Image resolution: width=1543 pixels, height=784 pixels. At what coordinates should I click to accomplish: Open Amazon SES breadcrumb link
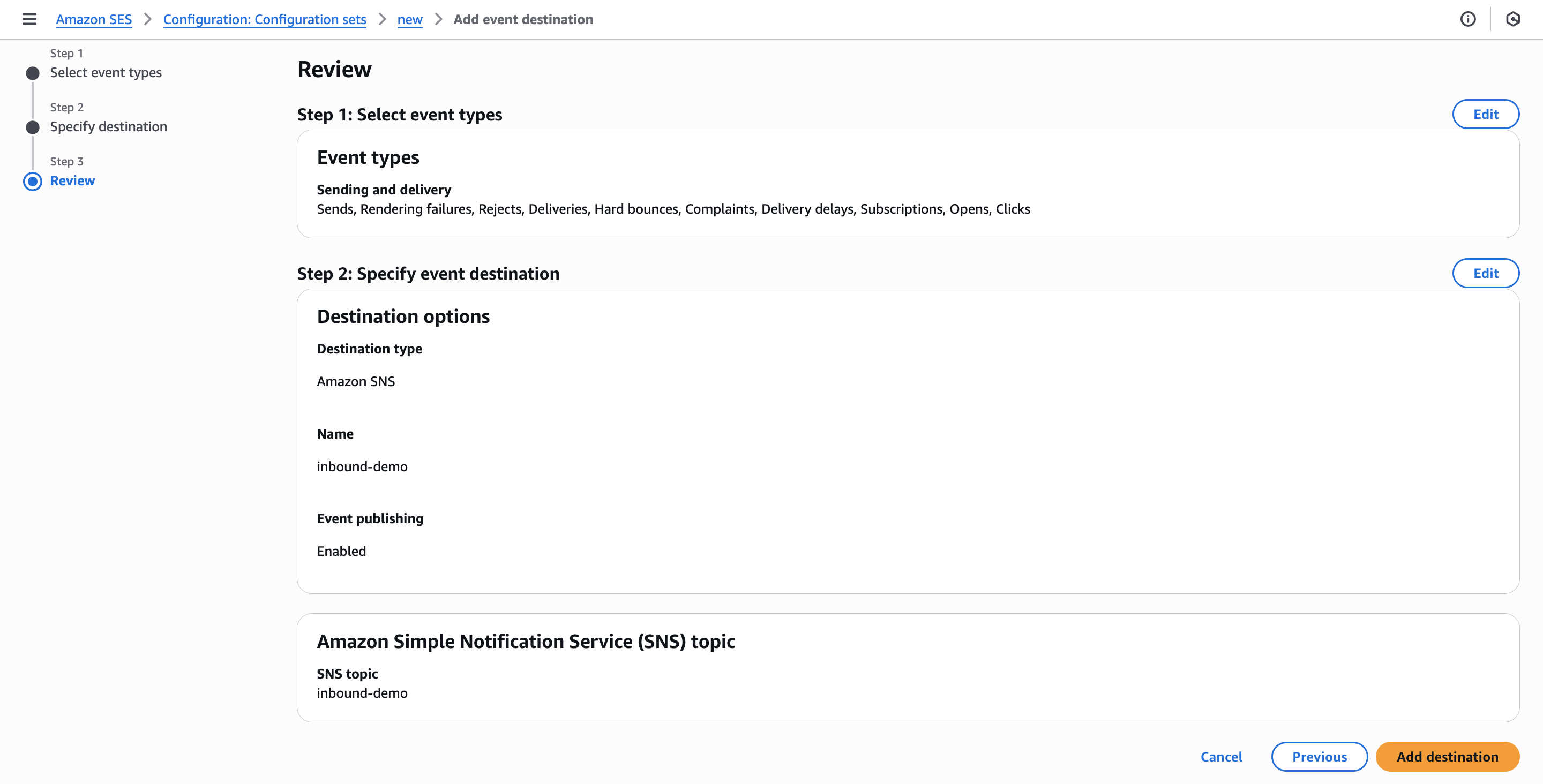click(93, 19)
